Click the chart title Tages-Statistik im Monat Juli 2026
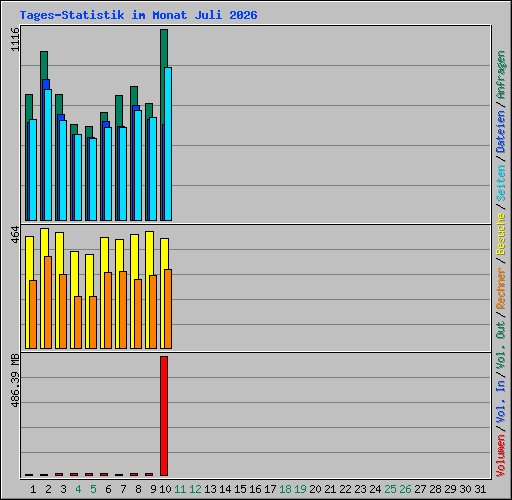512x500 pixels. 138,15
